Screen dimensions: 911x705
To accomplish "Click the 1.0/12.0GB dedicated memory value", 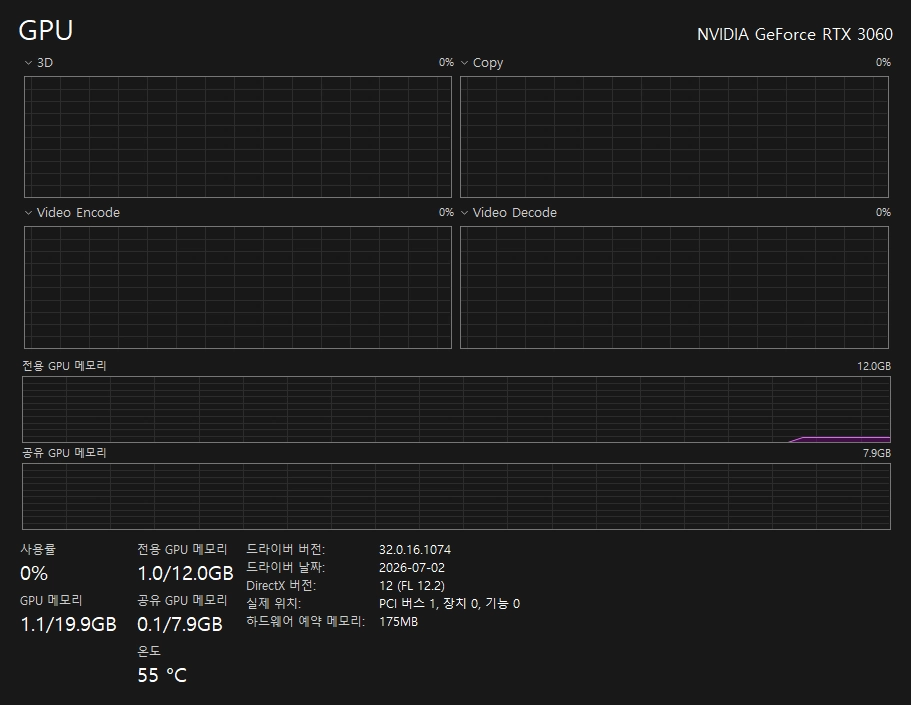I will [185, 574].
